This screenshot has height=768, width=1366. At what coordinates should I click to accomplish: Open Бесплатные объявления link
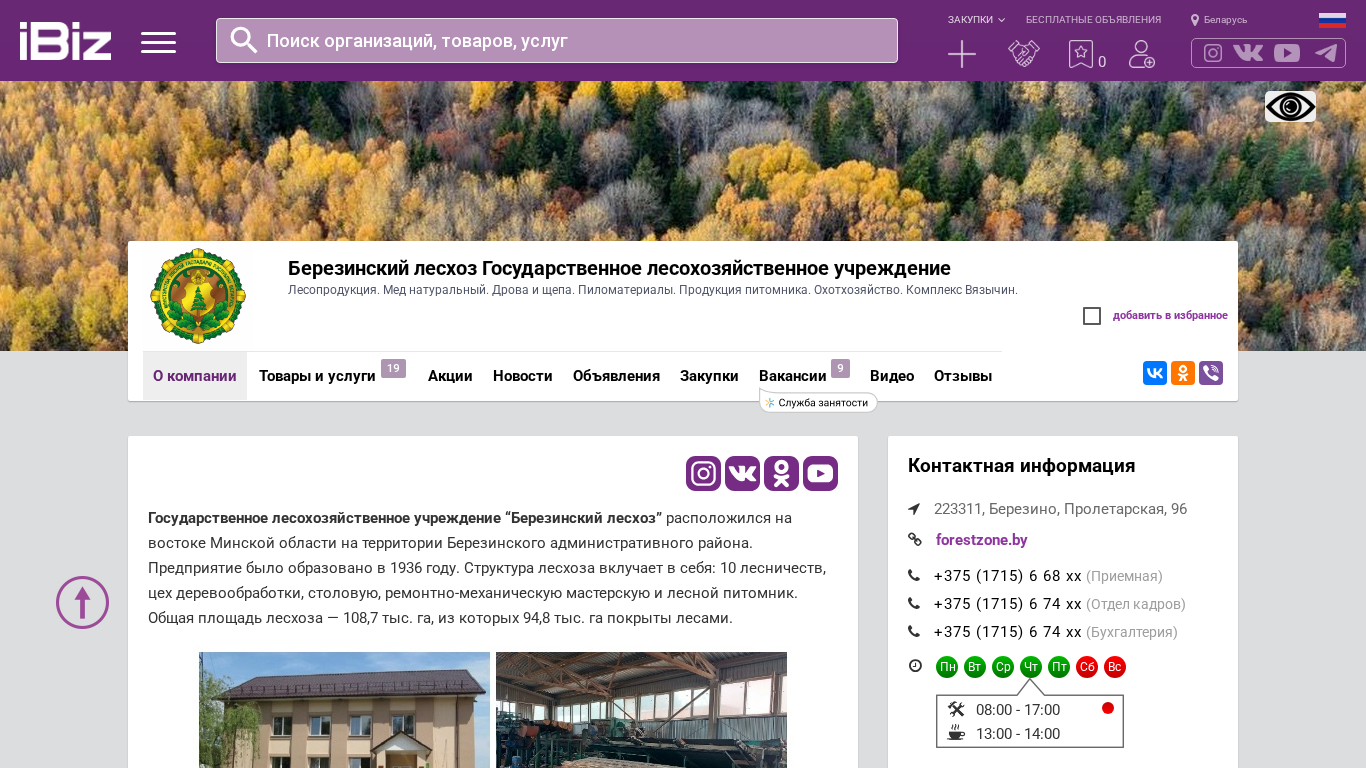pos(1093,20)
